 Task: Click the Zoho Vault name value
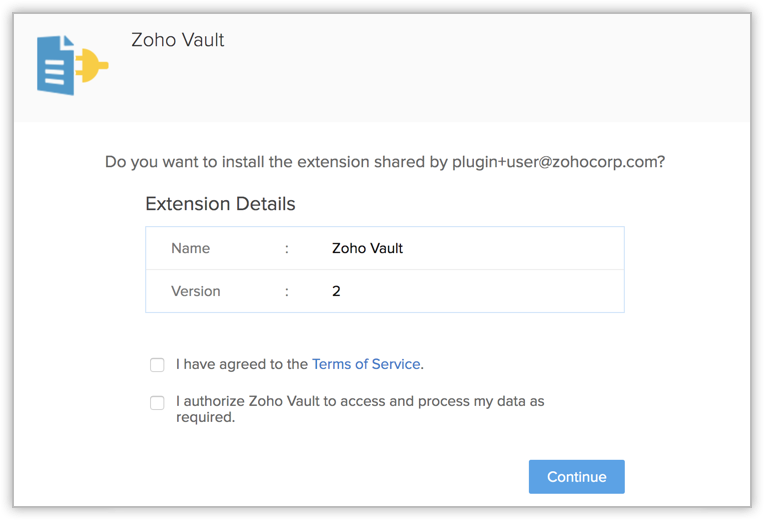click(367, 248)
